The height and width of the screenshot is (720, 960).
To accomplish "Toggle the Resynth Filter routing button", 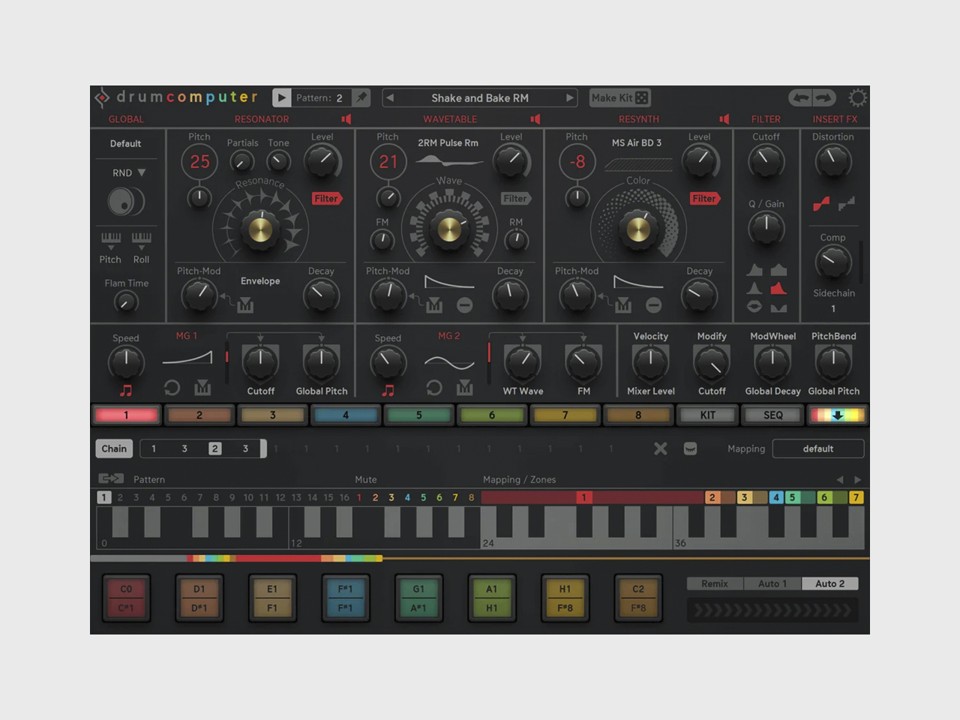I will click(705, 198).
